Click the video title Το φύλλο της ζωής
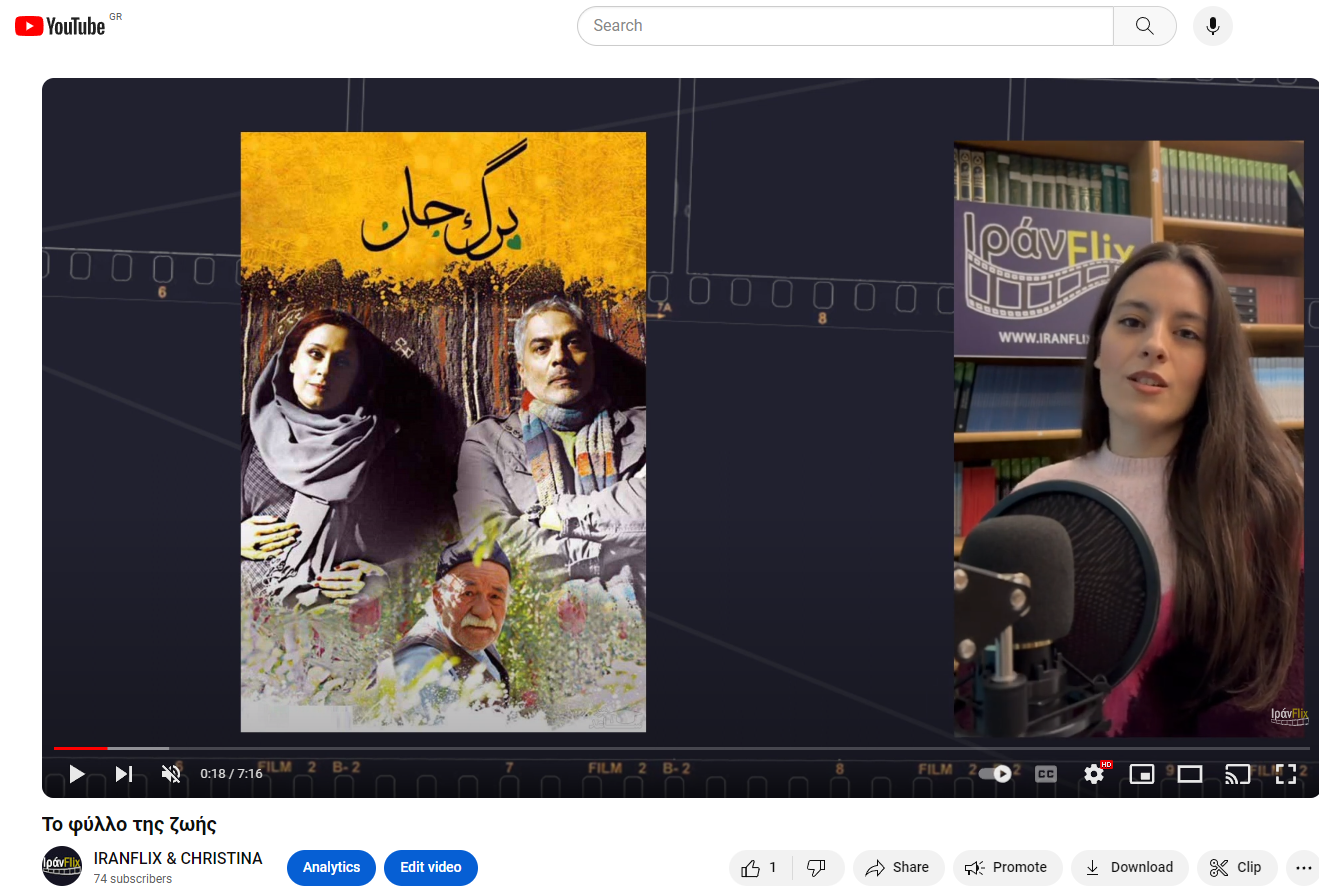 click(129, 824)
